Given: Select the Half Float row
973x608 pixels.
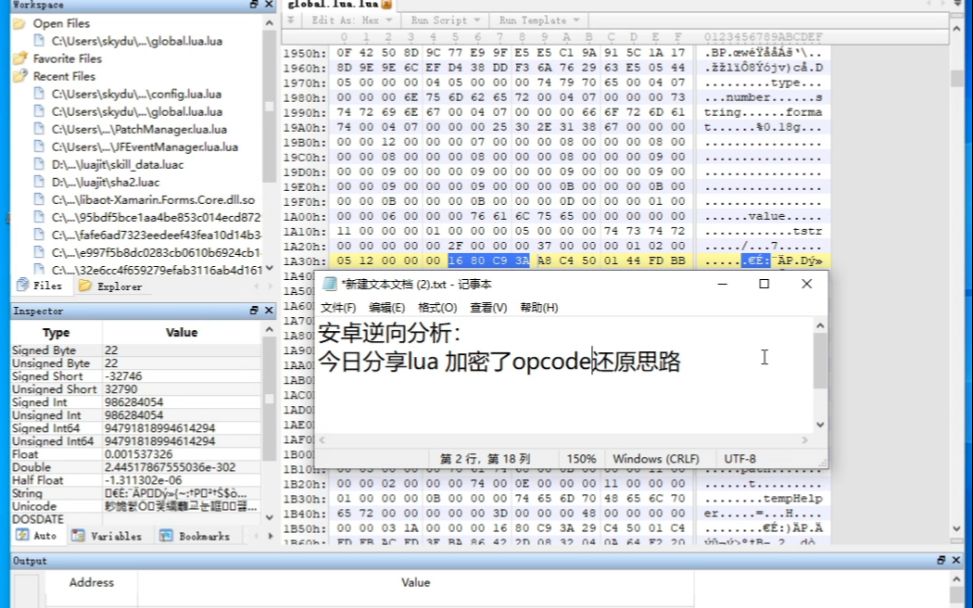Looking at the screenshot, I should pyautogui.click(x=136, y=481).
